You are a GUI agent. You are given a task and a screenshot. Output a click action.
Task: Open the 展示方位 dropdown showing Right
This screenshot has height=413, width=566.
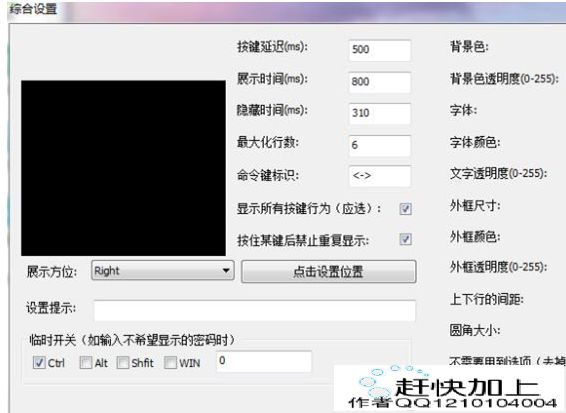162,271
